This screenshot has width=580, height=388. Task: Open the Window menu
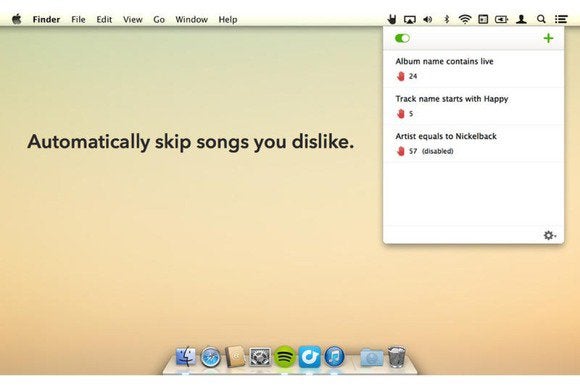click(191, 19)
